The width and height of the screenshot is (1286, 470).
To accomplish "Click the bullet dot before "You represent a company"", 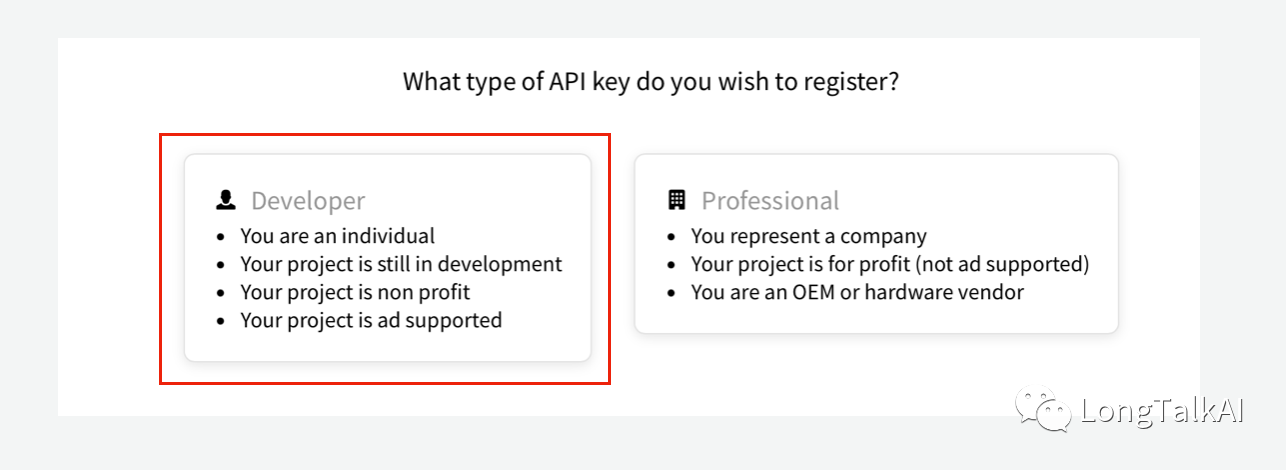I will point(673,238).
